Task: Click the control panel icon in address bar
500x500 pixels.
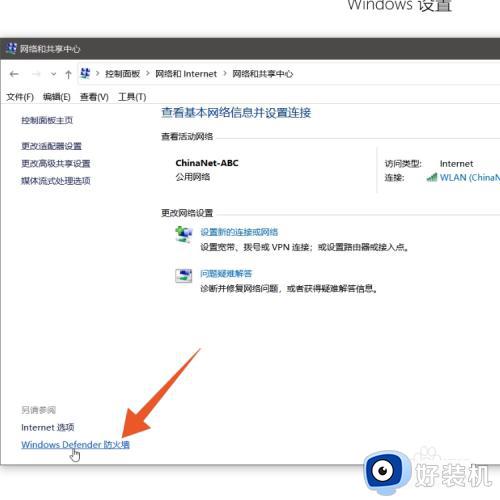Action: [85, 73]
